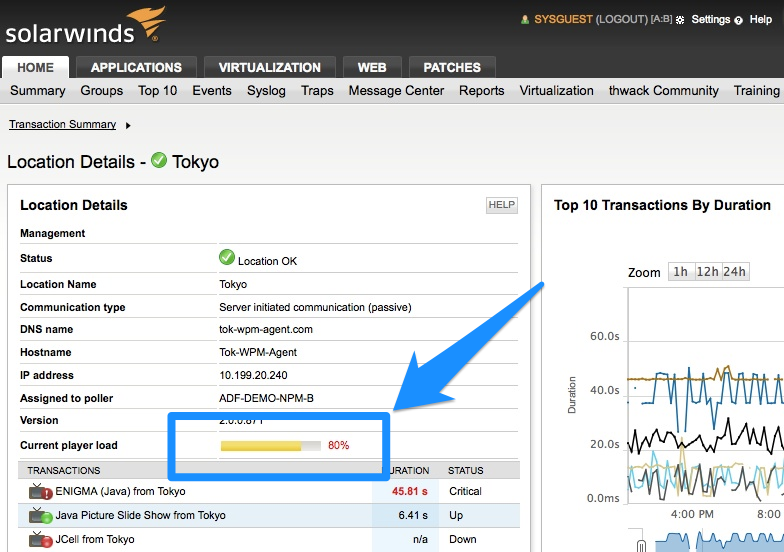Open the WEB tab
Screen dimensions: 784x552
(372, 67)
